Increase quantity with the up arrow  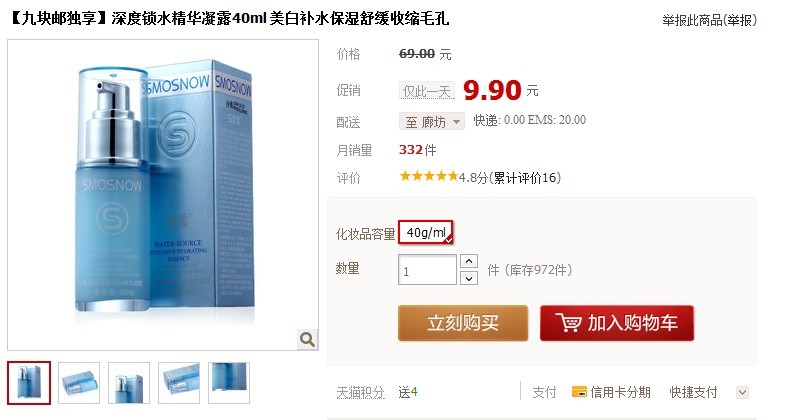[x=469, y=261]
